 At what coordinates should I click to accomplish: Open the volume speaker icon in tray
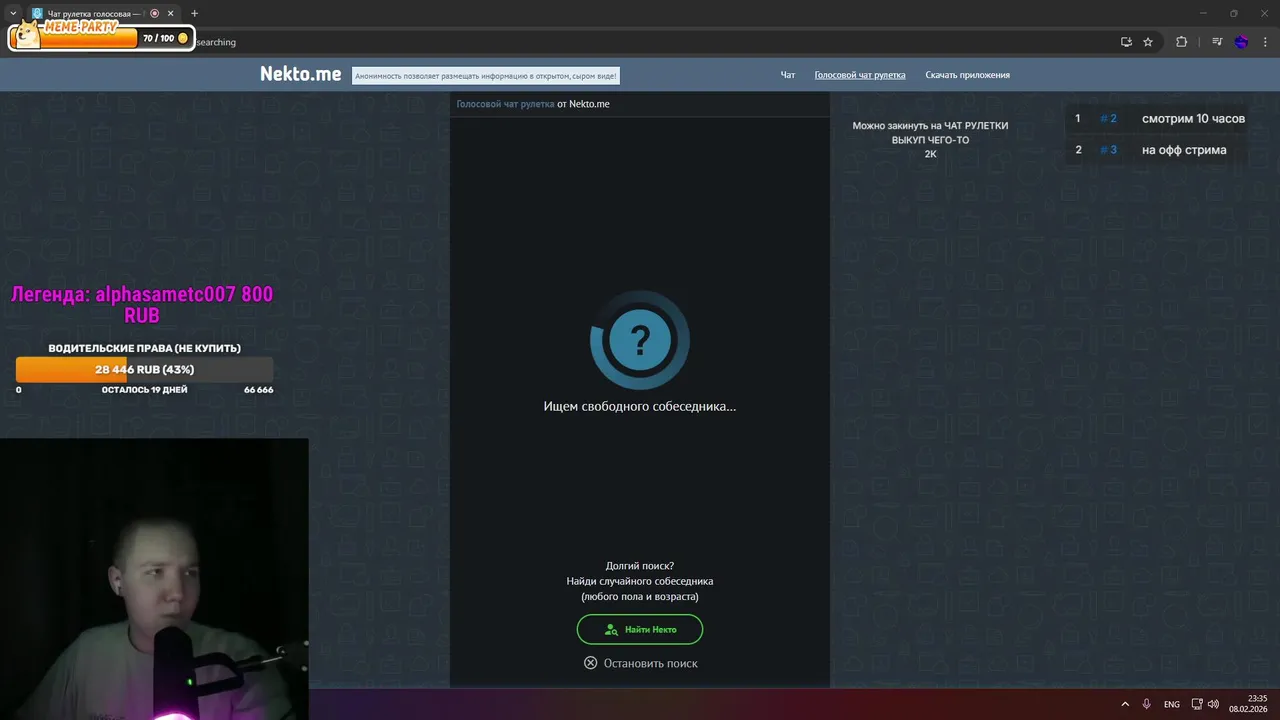(1214, 704)
